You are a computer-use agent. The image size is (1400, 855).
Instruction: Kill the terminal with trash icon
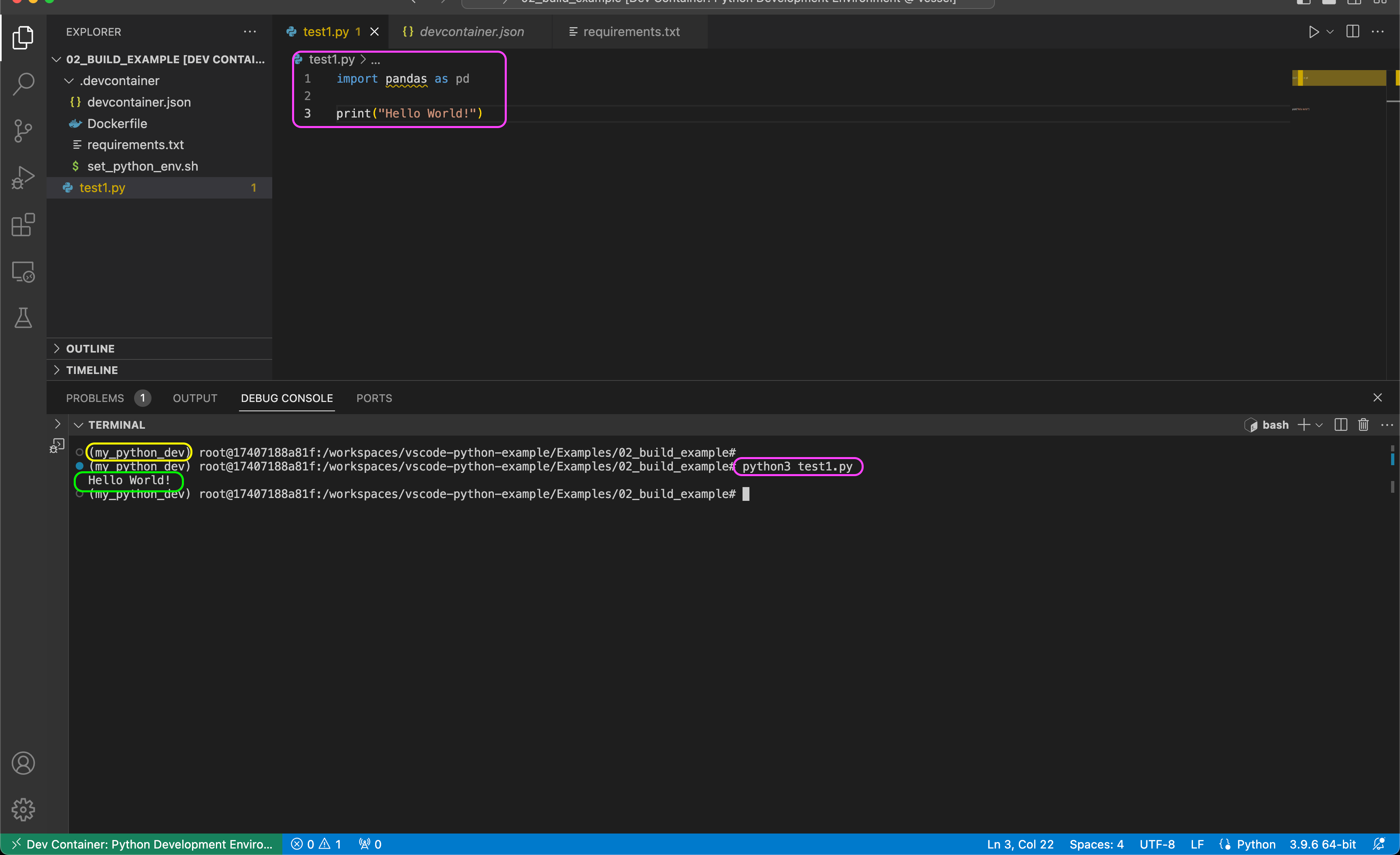1363,425
